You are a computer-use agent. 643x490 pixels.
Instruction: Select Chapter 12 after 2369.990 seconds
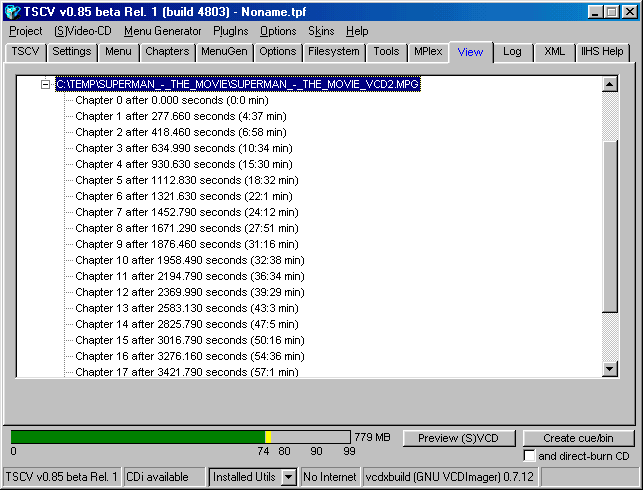[x=190, y=292]
